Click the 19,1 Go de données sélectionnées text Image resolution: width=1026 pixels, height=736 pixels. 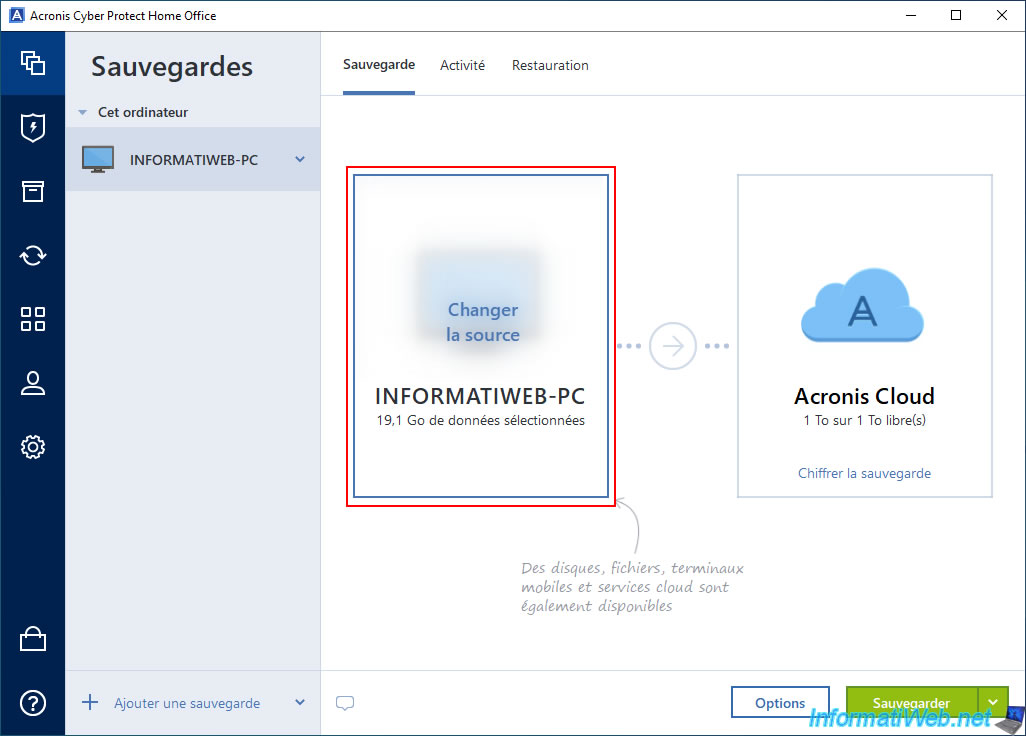[481, 421]
